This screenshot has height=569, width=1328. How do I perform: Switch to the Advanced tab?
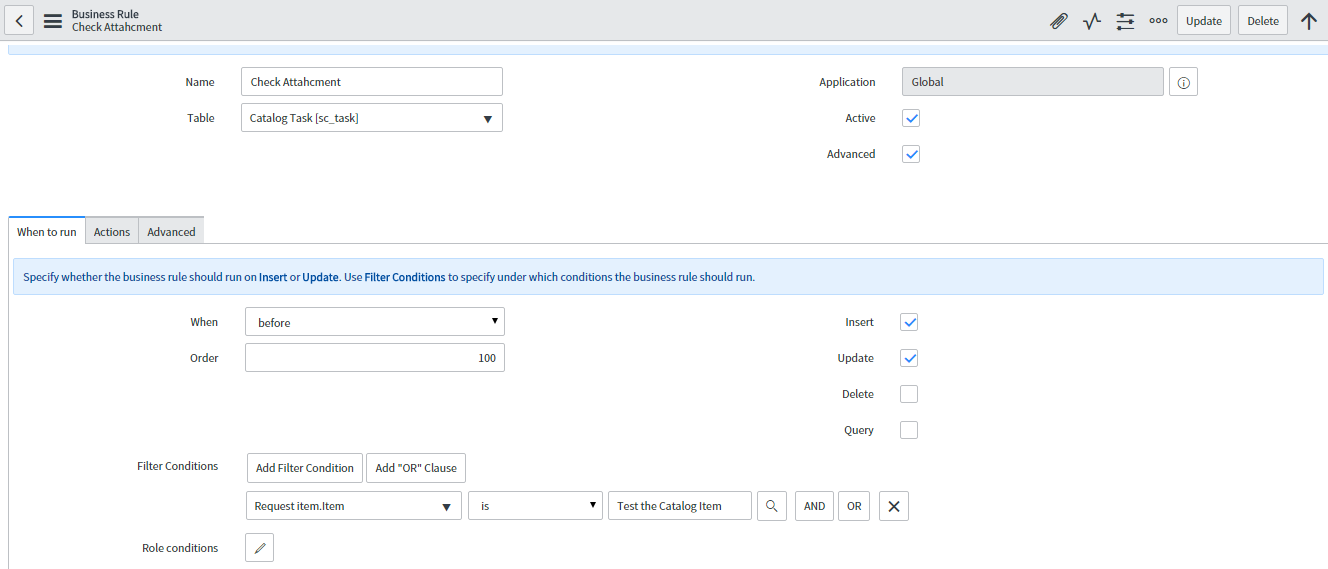(x=171, y=231)
